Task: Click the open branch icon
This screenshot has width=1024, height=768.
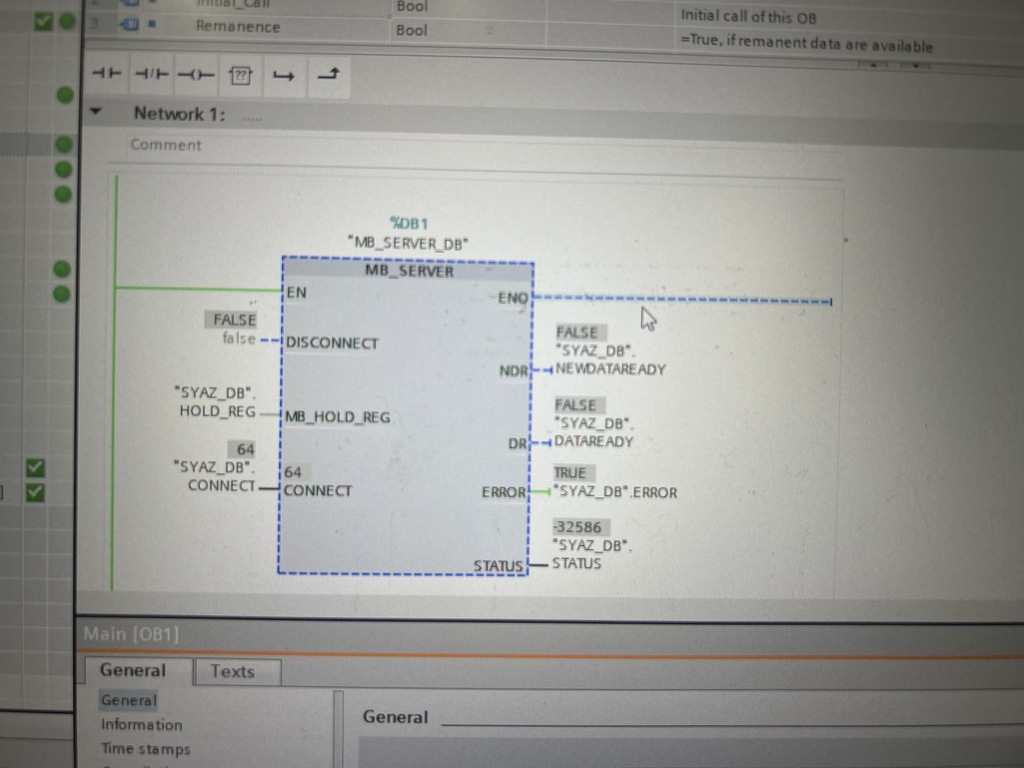Action: point(284,75)
